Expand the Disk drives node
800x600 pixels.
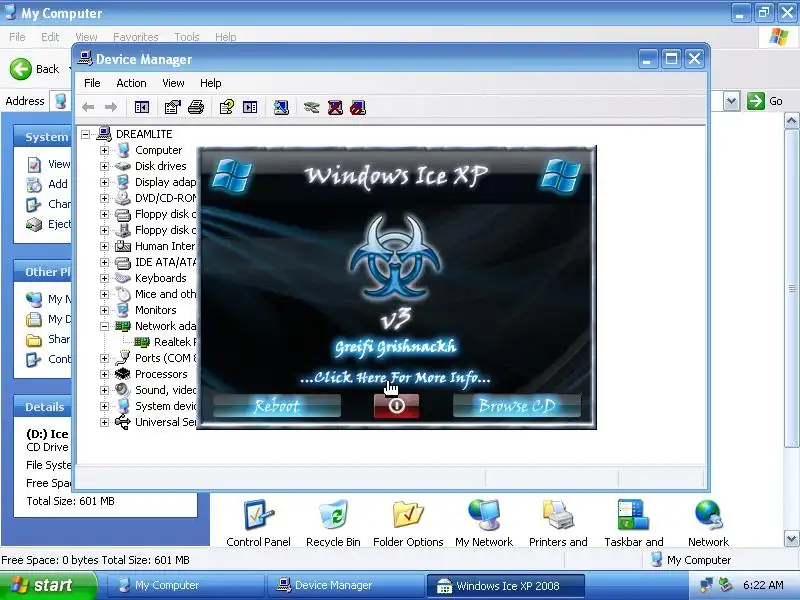[x=104, y=166]
